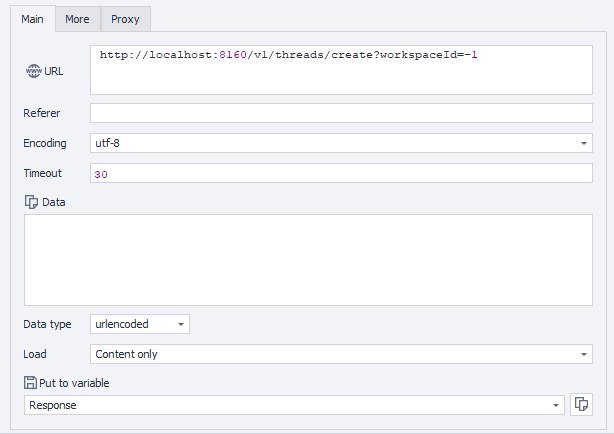Click the Put to variable label
Image resolution: width=614 pixels, height=434 pixels.
pyautogui.click(x=74, y=382)
